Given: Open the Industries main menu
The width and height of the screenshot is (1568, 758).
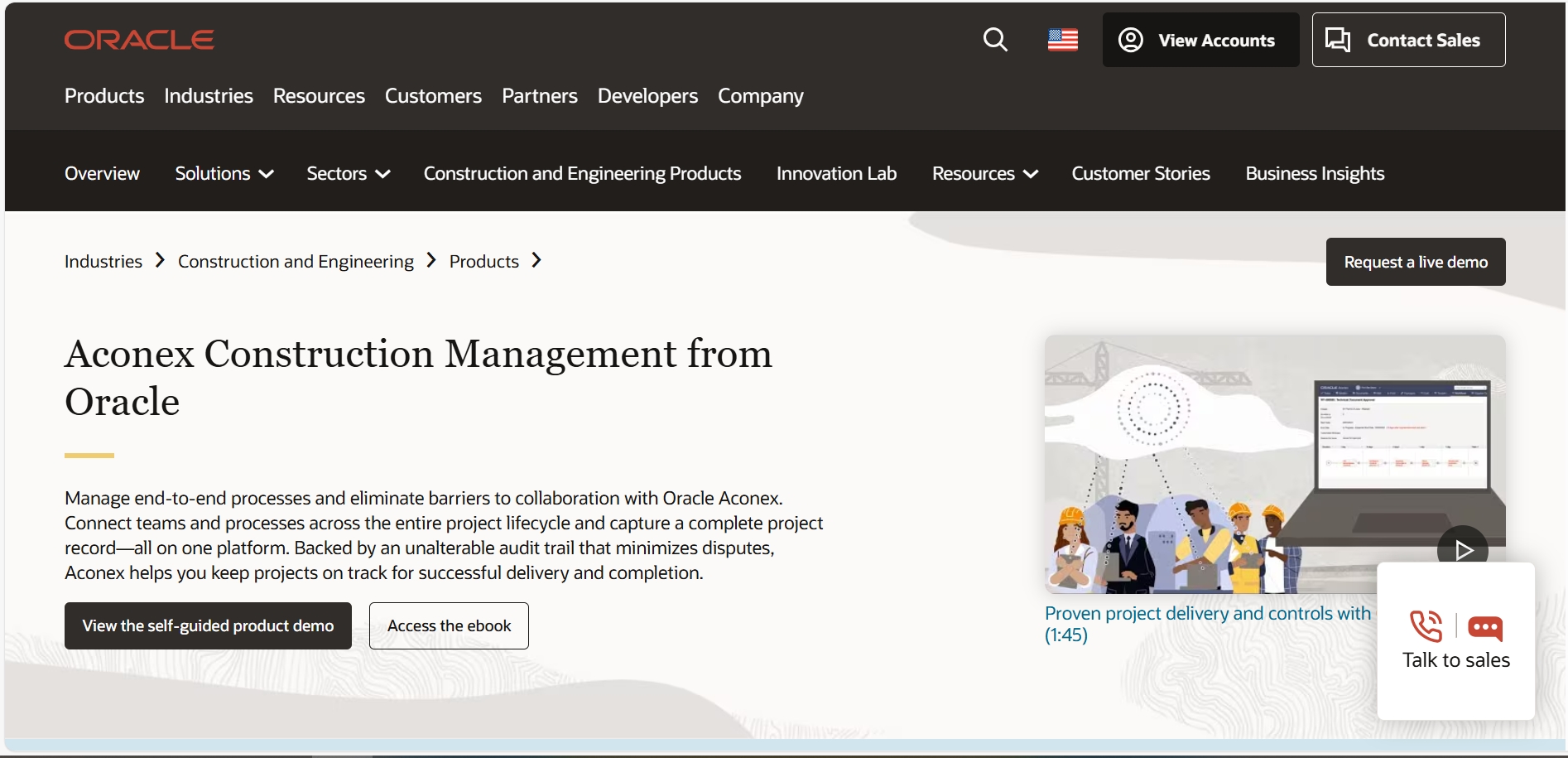Looking at the screenshot, I should click(x=209, y=96).
